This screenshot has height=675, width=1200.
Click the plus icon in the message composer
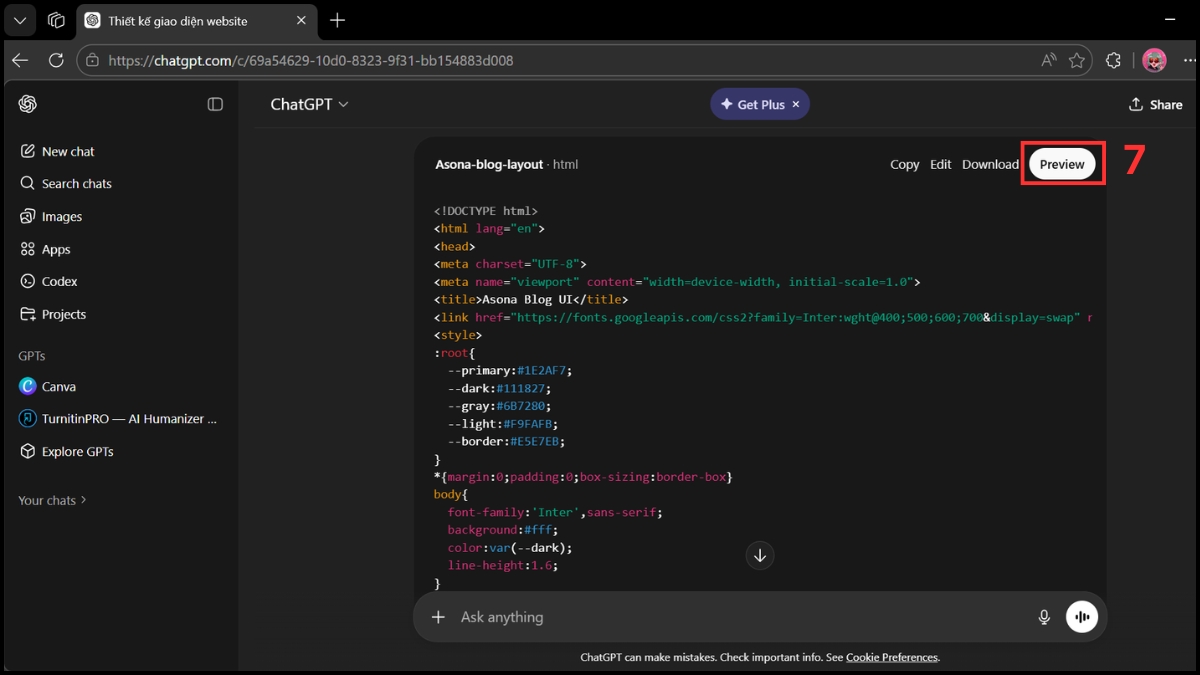438,617
